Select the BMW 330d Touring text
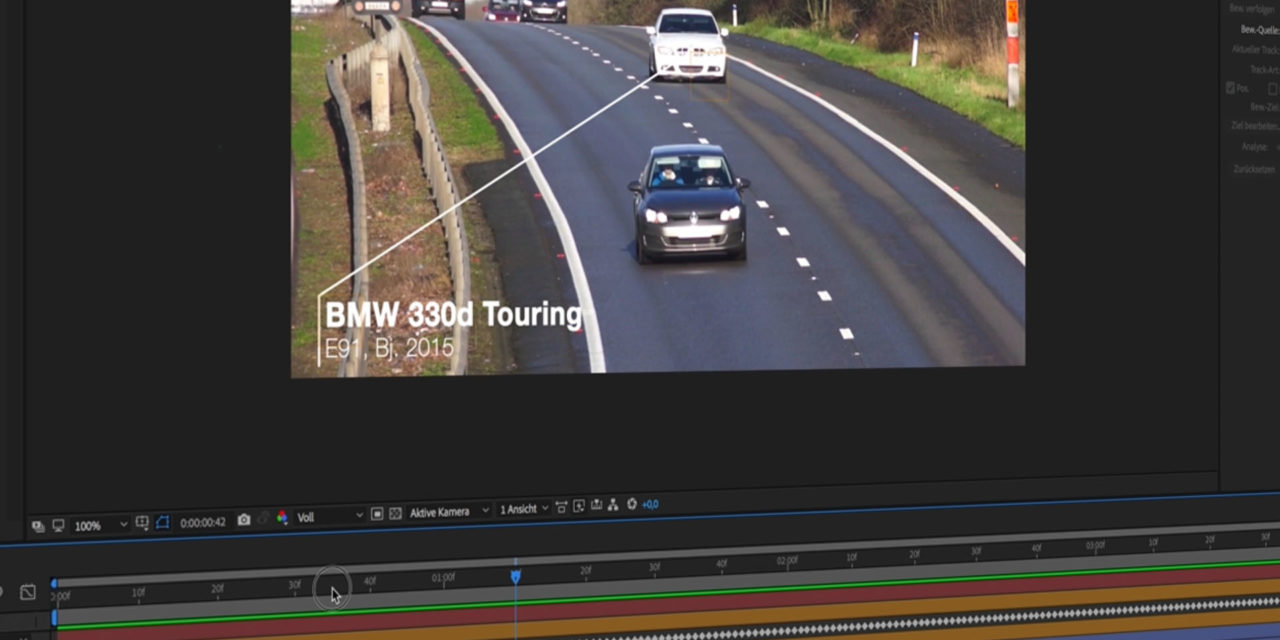1280x640 pixels. point(453,315)
